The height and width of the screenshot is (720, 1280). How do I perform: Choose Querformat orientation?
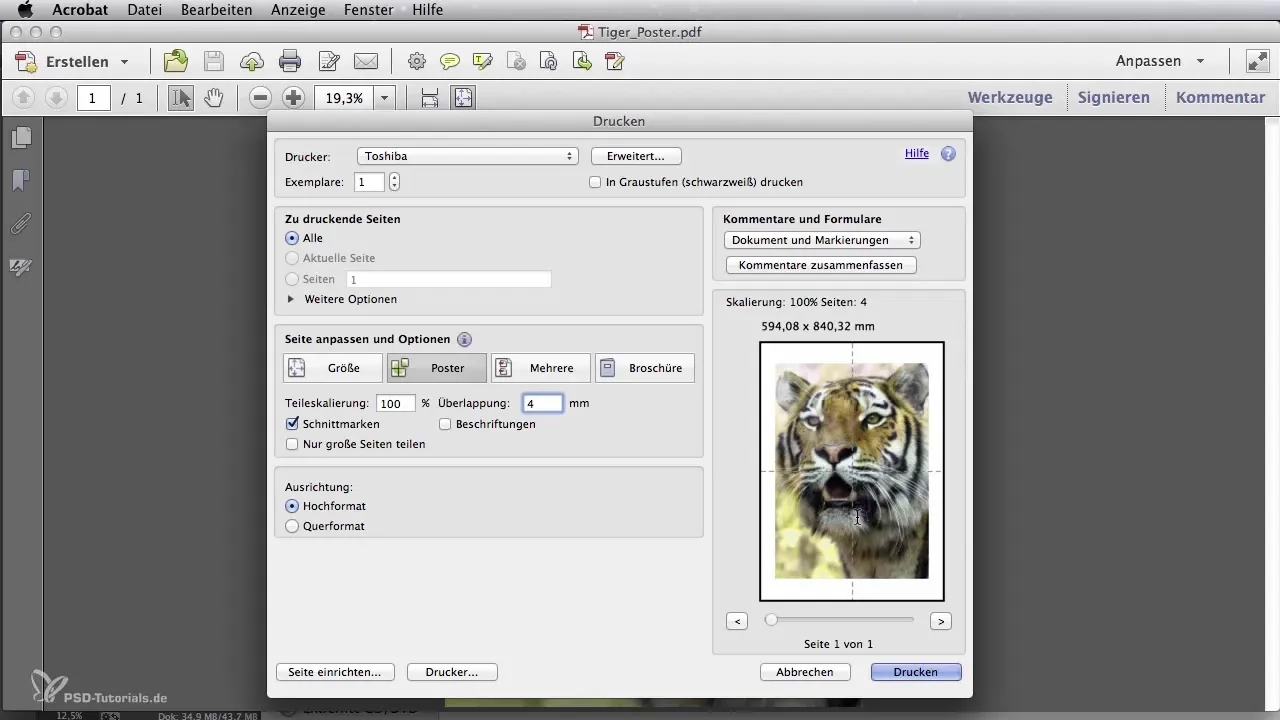pos(292,526)
